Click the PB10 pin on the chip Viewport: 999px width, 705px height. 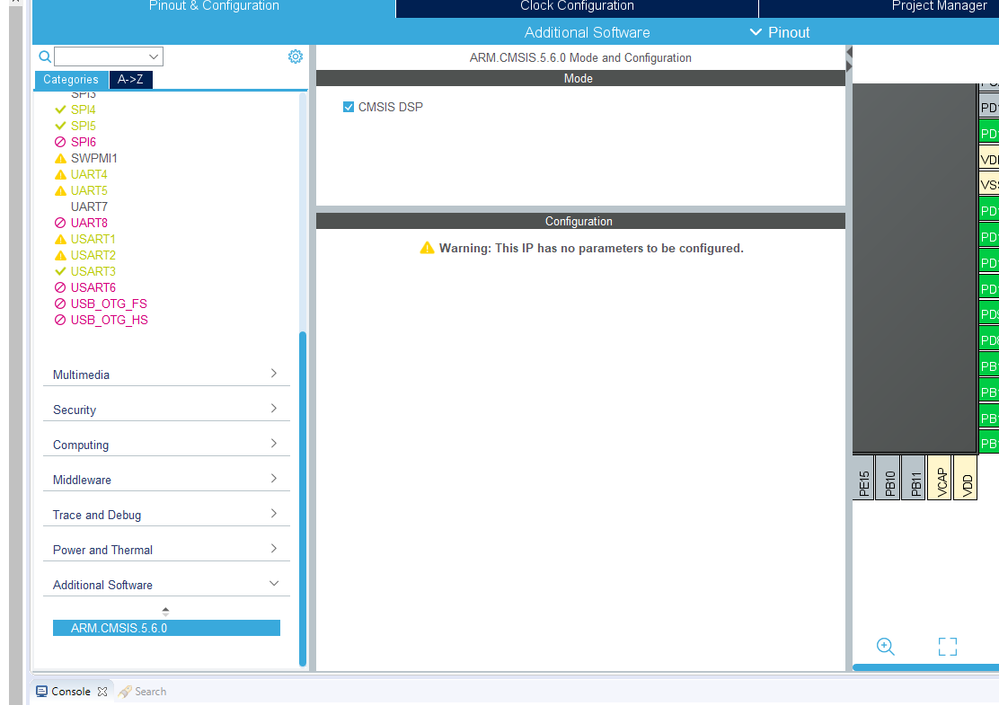[889, 478]
